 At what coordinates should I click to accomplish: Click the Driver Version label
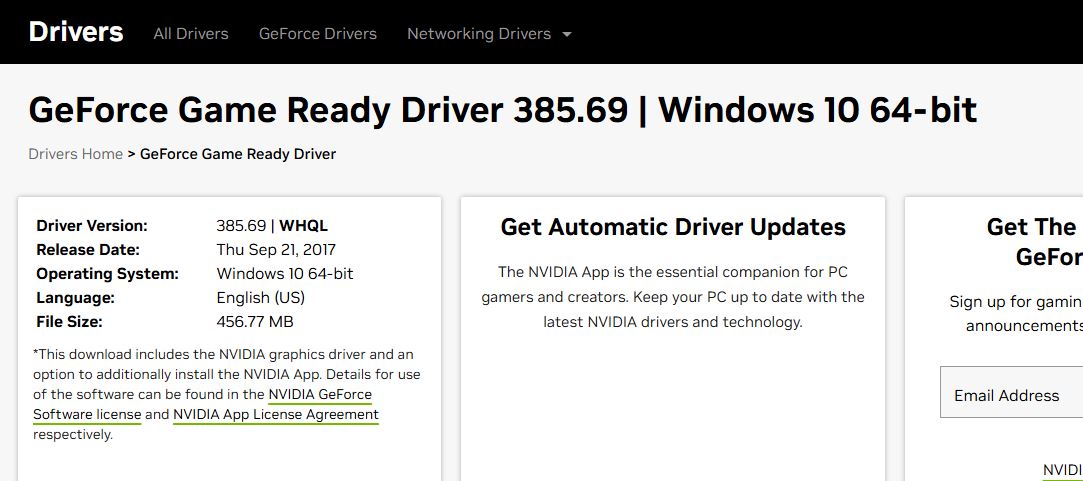[92, 226]
